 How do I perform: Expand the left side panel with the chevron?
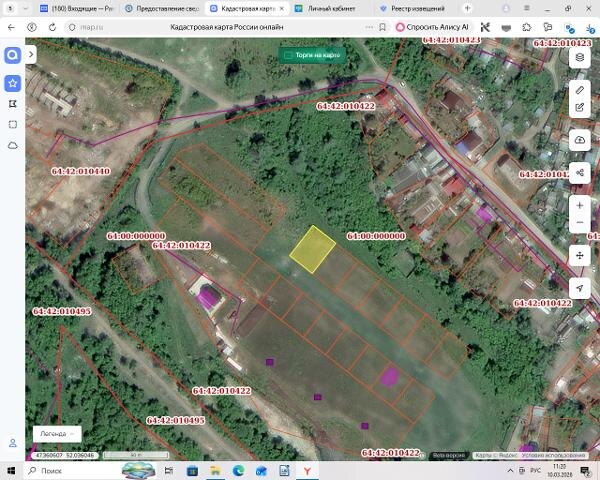(31, 54)
